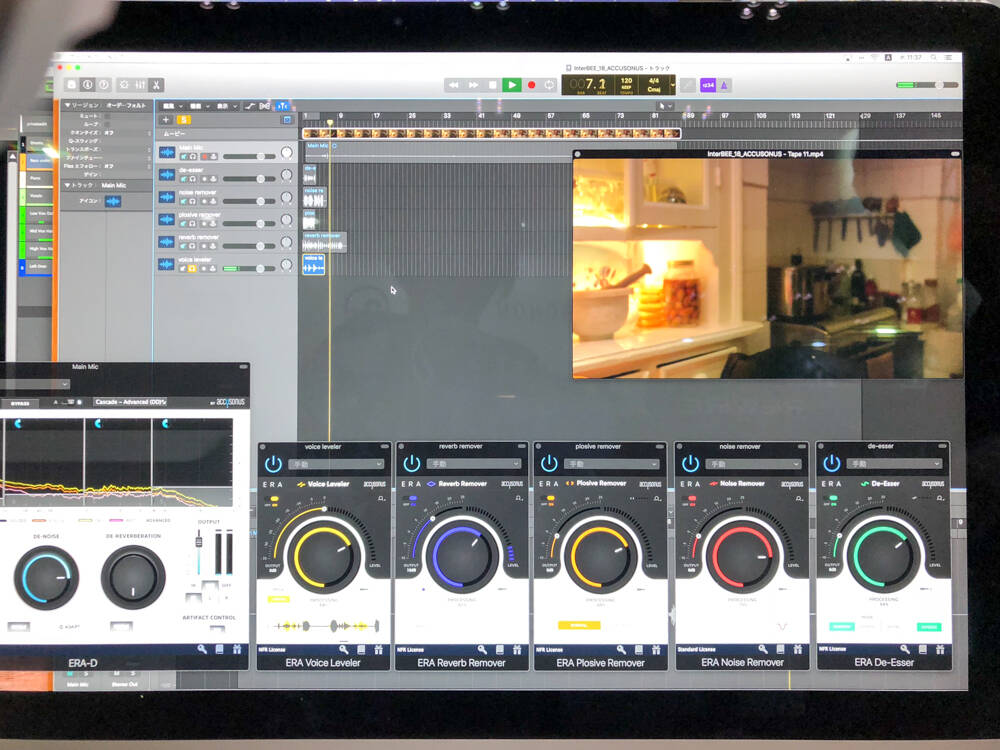Open the plosive remover plugin preset dropdown
This screenshot has height=750, width=1000.
pyautogui.click(x=612, y=464)
